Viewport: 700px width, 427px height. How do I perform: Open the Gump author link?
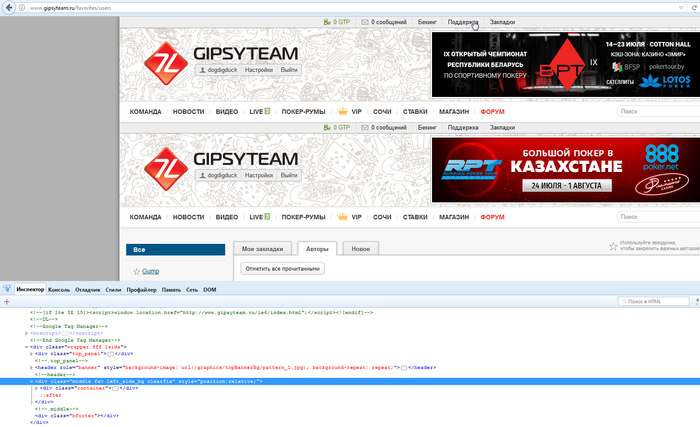point(150,271)
